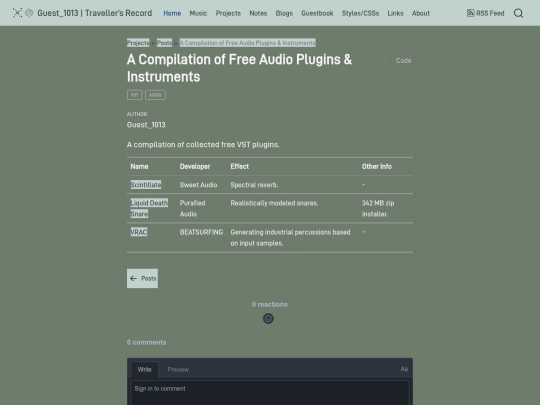This screenshot has height=405, width=540.
Task: Click the Guest_1013 | Traveller's Record site title
Action: [x=95, y=13]
